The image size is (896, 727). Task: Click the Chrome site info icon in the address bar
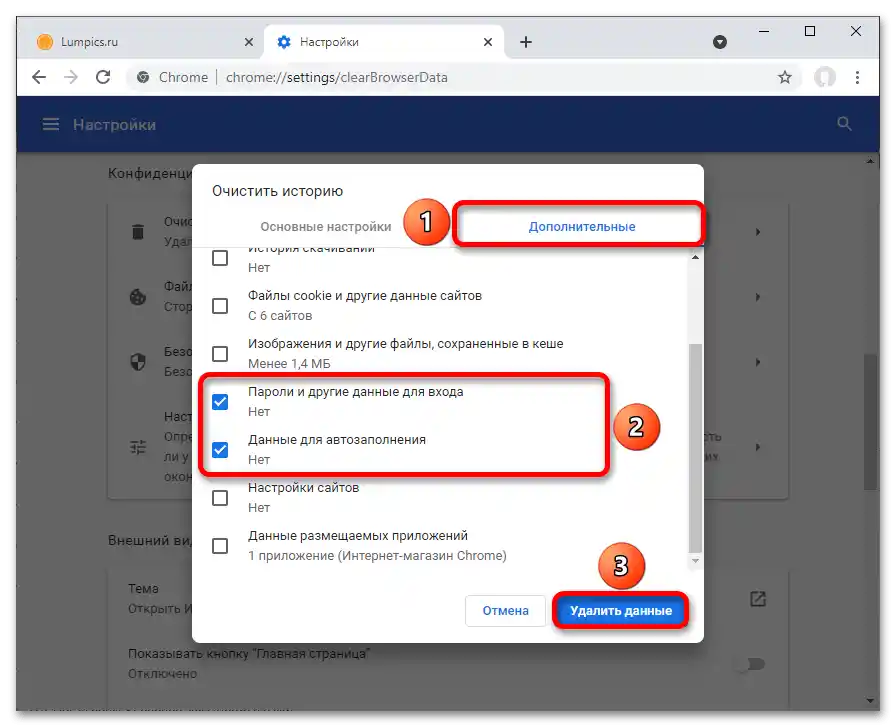click(x=143, y=77)
